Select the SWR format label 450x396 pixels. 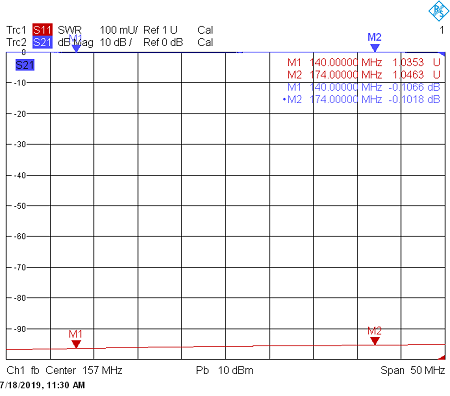pyautogui.click(x=70, y=30)
